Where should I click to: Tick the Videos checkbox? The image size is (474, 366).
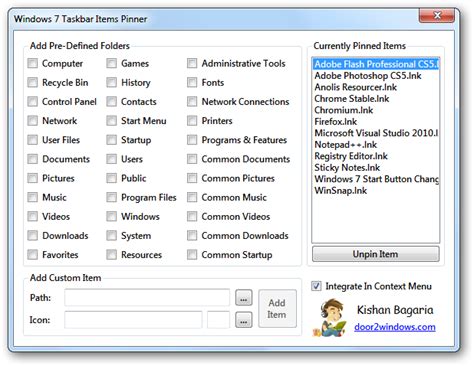pyautogui.click(x=32, y=216)
